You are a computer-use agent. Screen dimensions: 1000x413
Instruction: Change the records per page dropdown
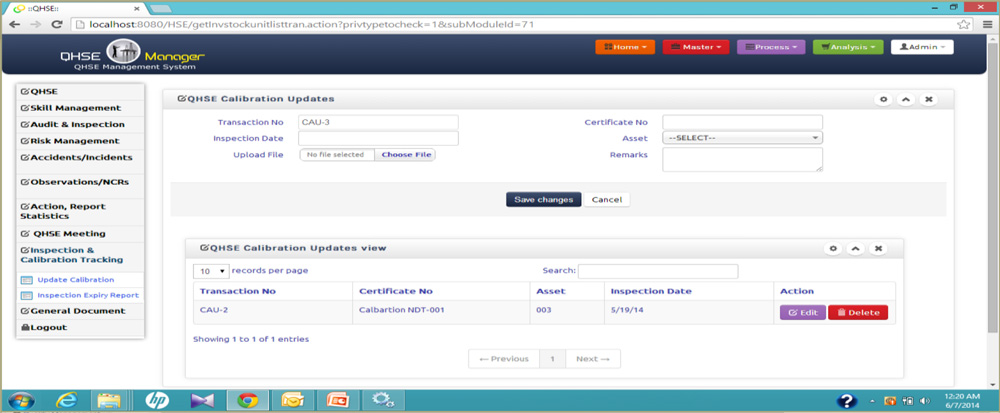pyautogui.click(x=210, y=271)
